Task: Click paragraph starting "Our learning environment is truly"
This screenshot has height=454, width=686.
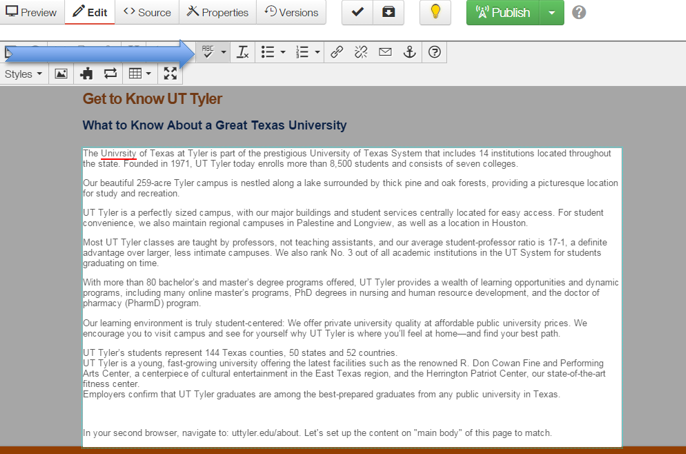Action: coord(335,328)
